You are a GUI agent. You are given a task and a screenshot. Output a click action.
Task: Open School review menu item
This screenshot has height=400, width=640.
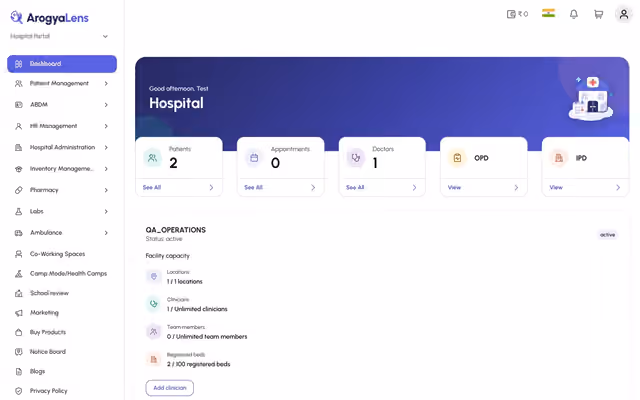pos(62,293)
